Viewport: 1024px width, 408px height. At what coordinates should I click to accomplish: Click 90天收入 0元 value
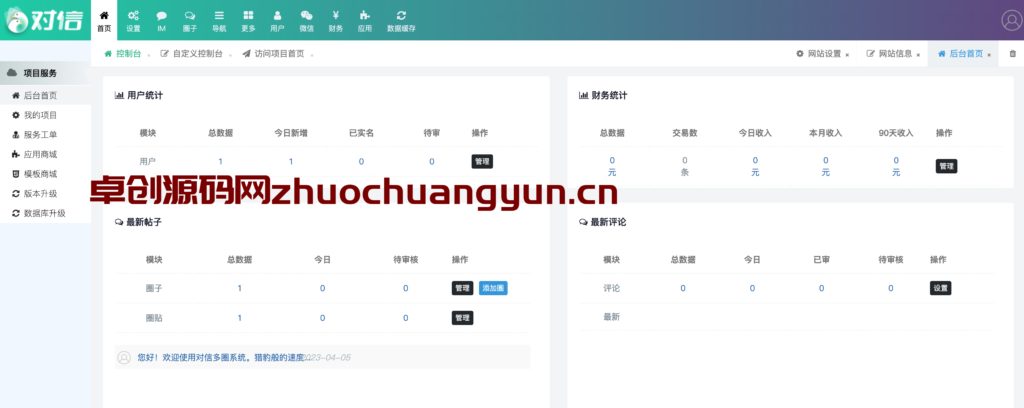(896, 166)
